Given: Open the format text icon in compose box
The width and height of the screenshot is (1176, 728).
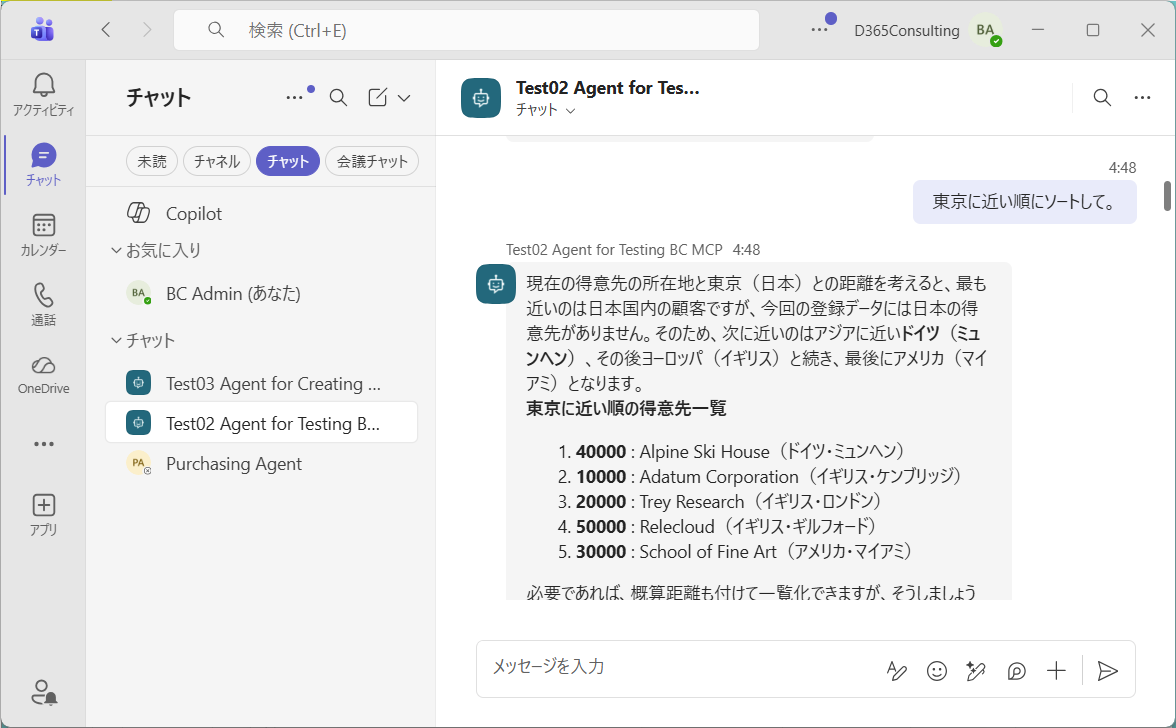Looking at the screenshot, I should [x=896, y=670].
